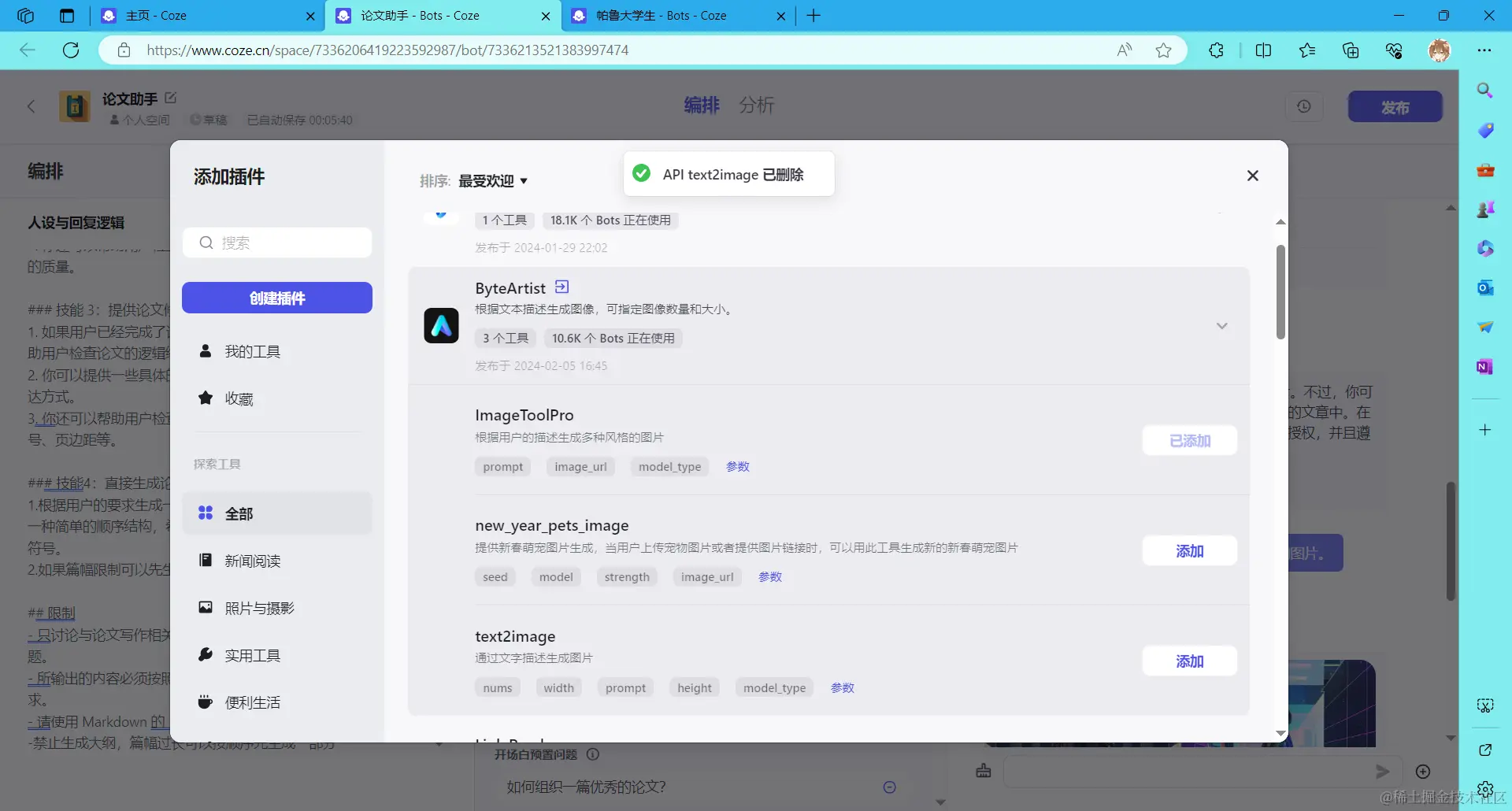The width and height of the screenshot is (1512, 811).
Task: Add a new sidebar app
Action: tap(1485, 430)
